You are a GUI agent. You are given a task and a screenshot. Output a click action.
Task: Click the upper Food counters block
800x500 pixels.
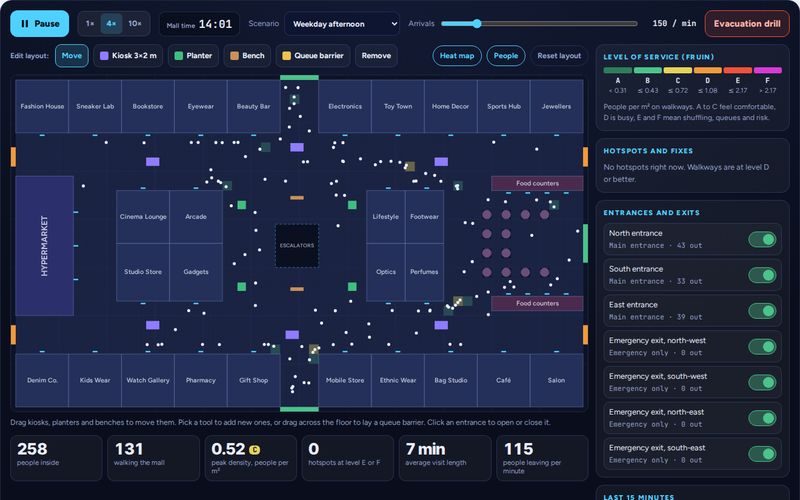click(537, 183)
